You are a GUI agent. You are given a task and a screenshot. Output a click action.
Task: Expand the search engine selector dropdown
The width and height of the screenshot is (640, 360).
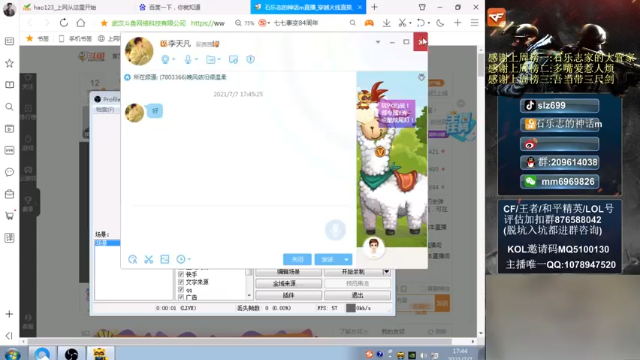269,23
